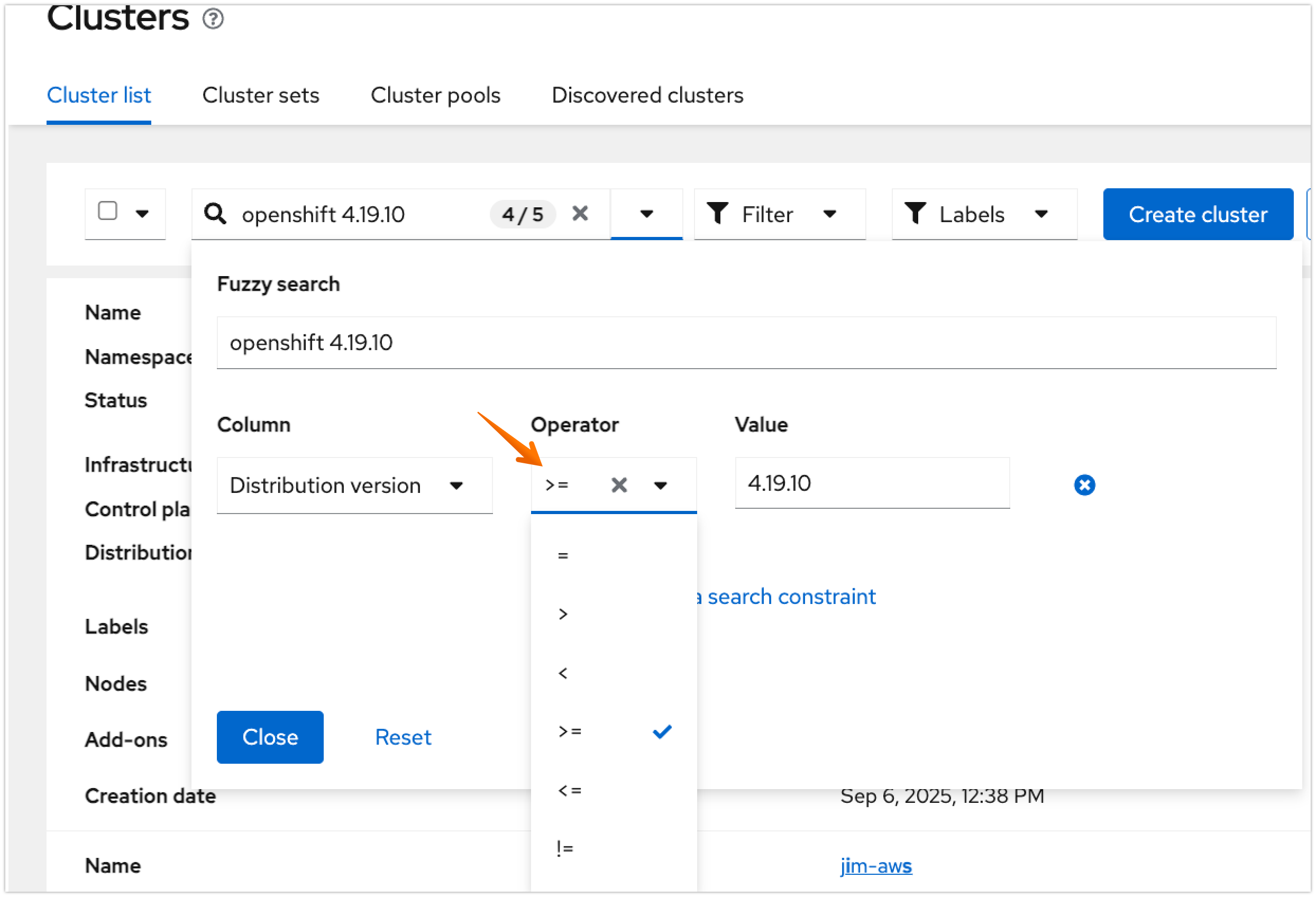
Task: Click the Labels funnel icon
Action: pos(915,214)
